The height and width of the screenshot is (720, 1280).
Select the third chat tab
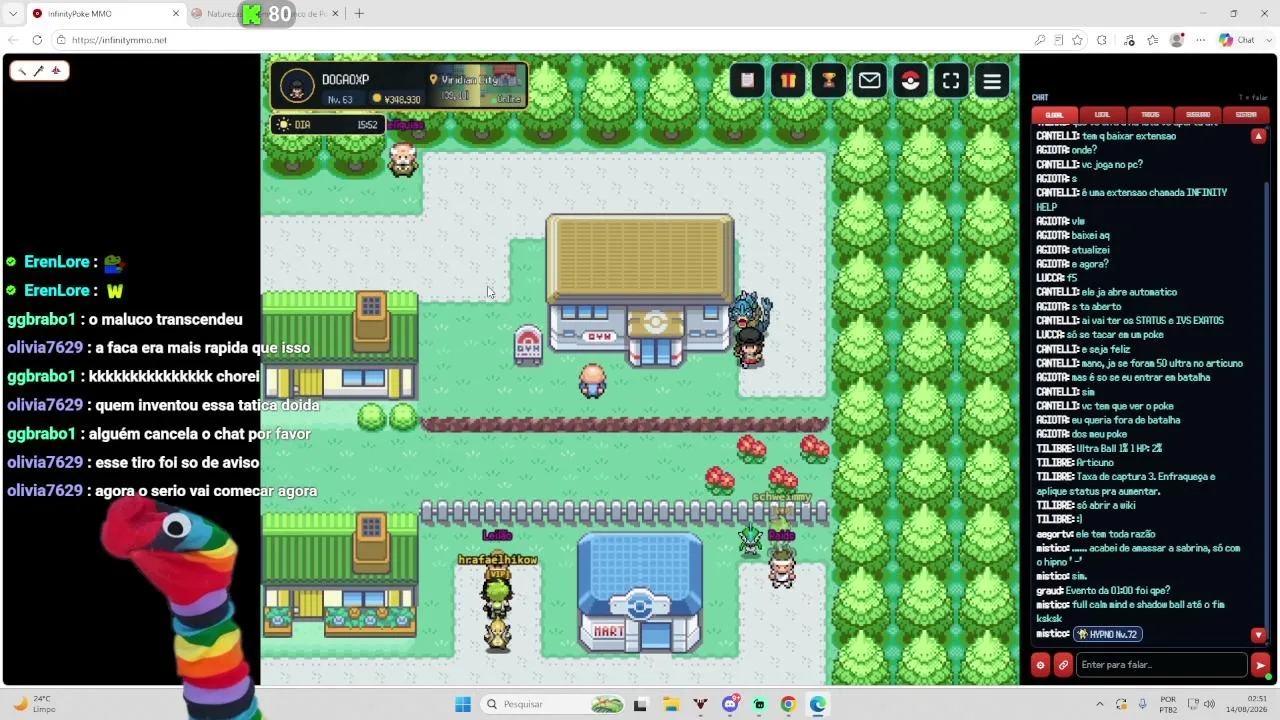[1150, 114]
